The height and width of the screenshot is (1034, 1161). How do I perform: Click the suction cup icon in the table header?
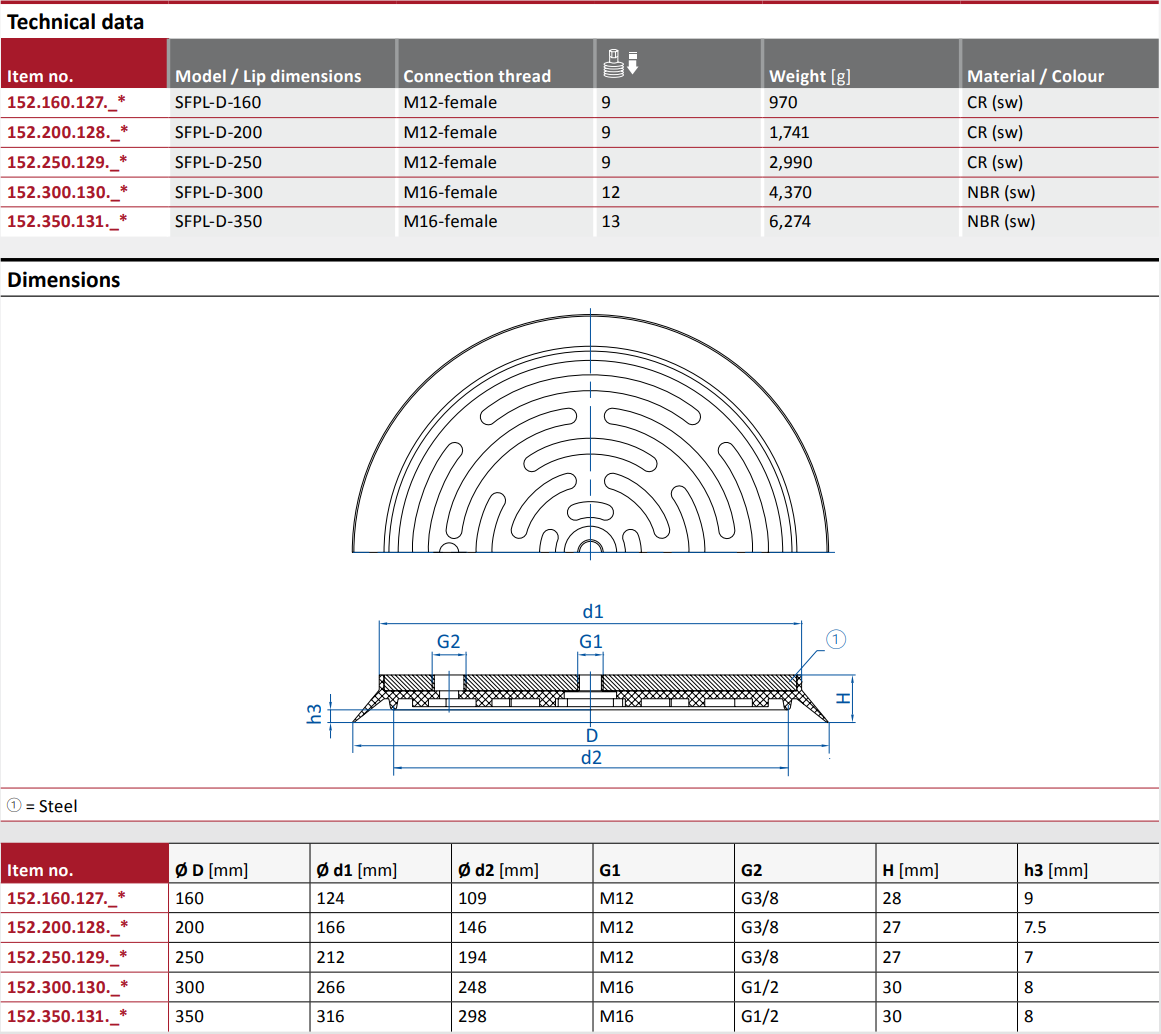click(x=621, y=62)
